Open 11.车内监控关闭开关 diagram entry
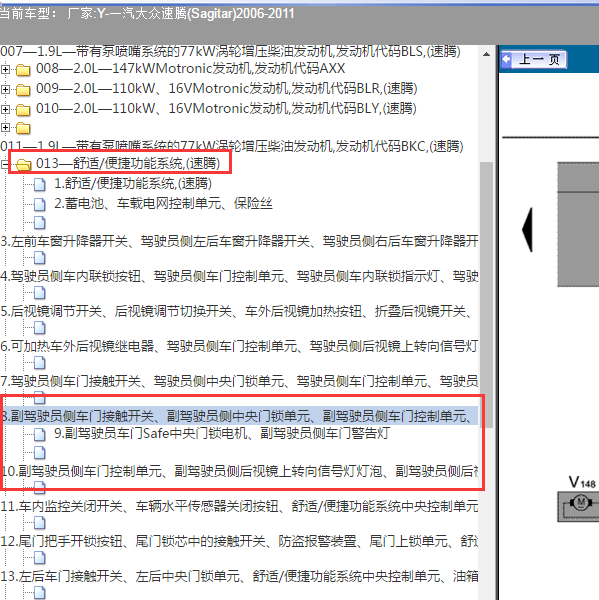Viewport: 599px width, 600px height. coord(239,506)
